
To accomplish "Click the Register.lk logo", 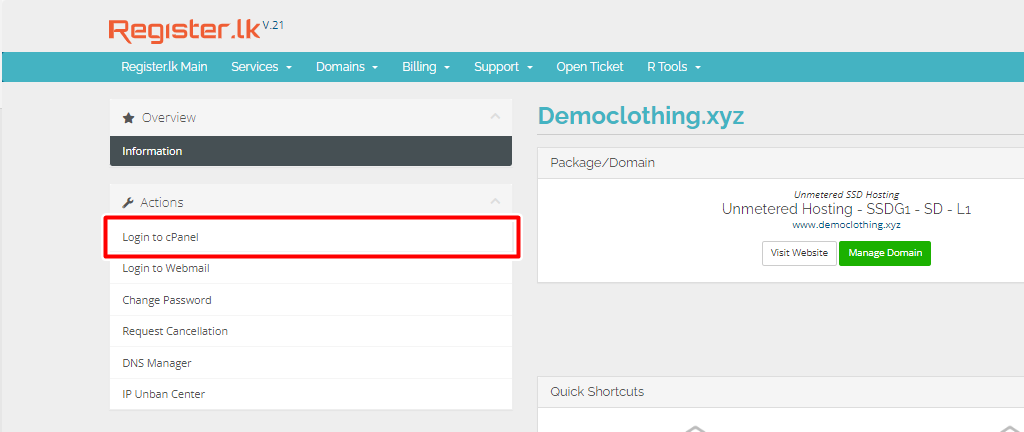I will [x=184, y=31].
